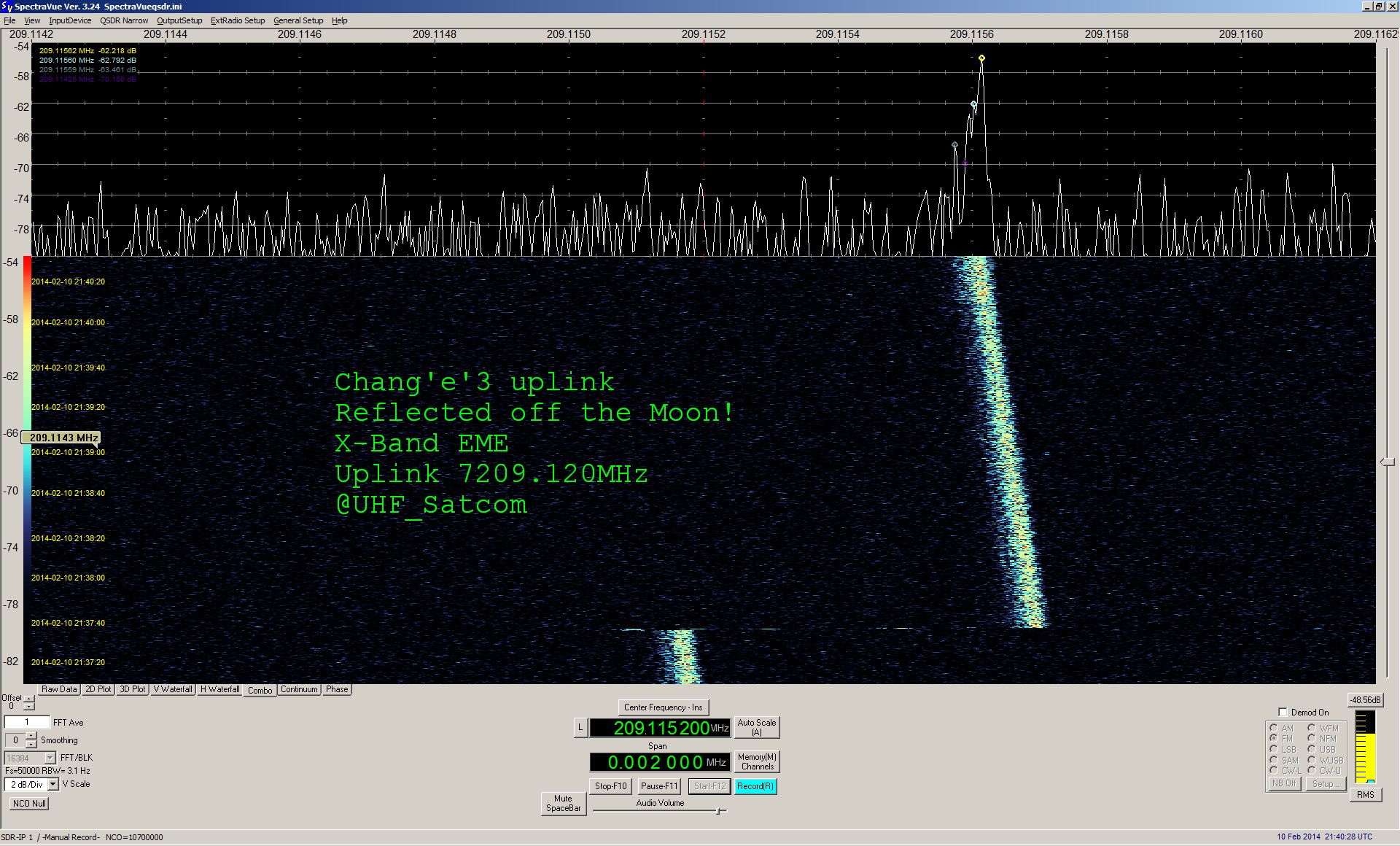Click the Offset up arrow
The image size is (1400, 846).
tap(28, 699)
